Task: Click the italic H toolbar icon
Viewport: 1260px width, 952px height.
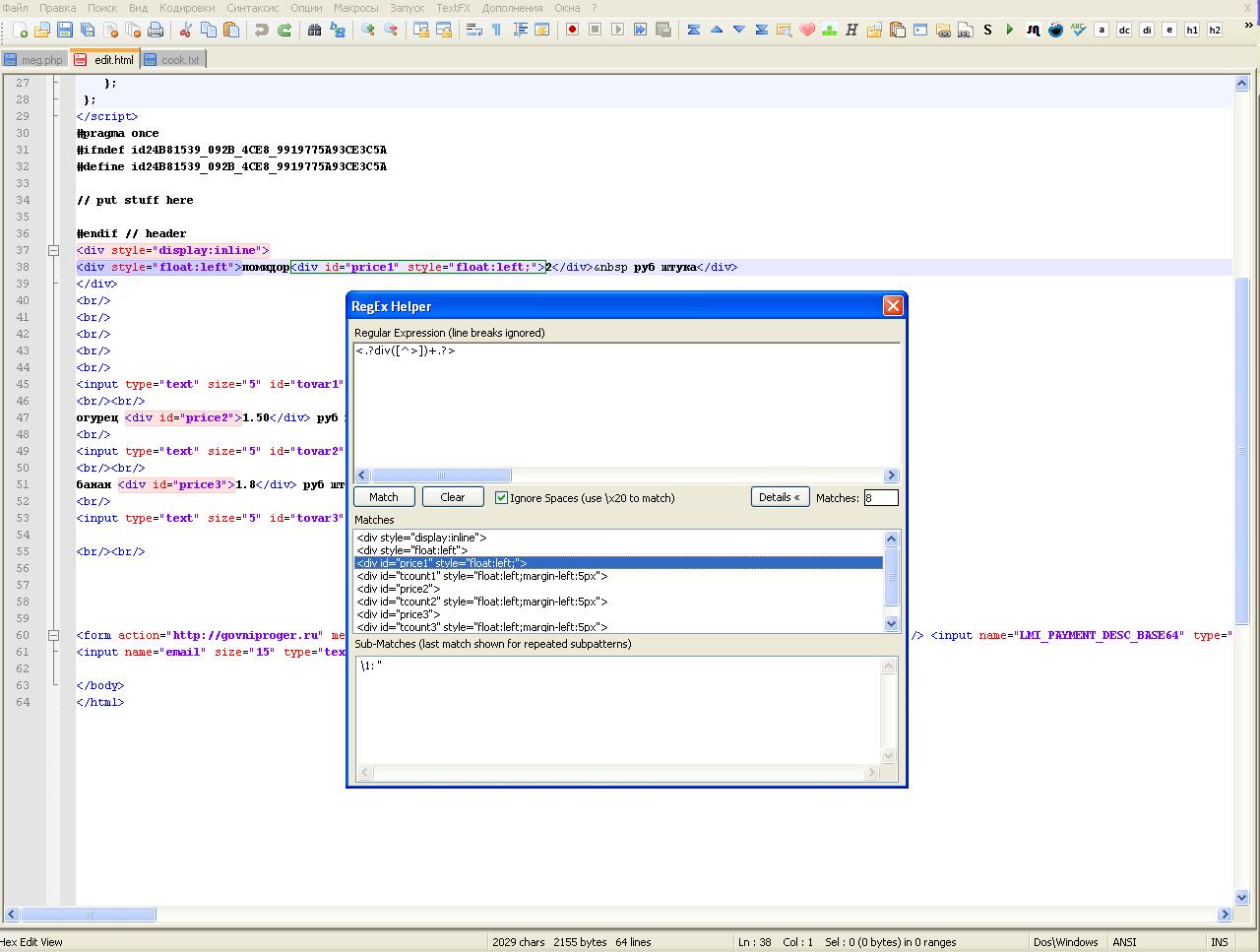Action: click(x=852, y=30)
